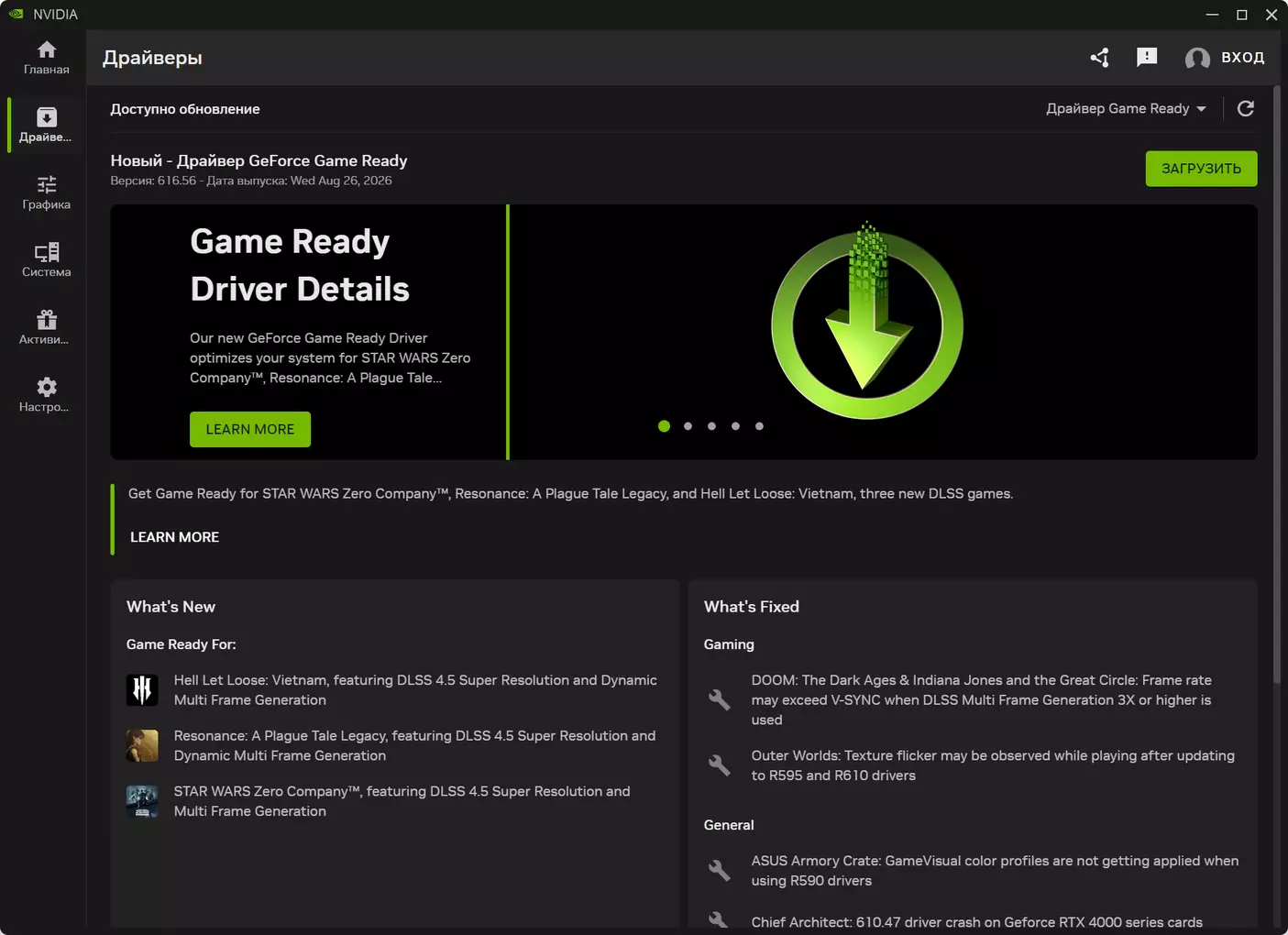
Task: Click the LEARN MORE link below the banner
Action: [174, 537]
